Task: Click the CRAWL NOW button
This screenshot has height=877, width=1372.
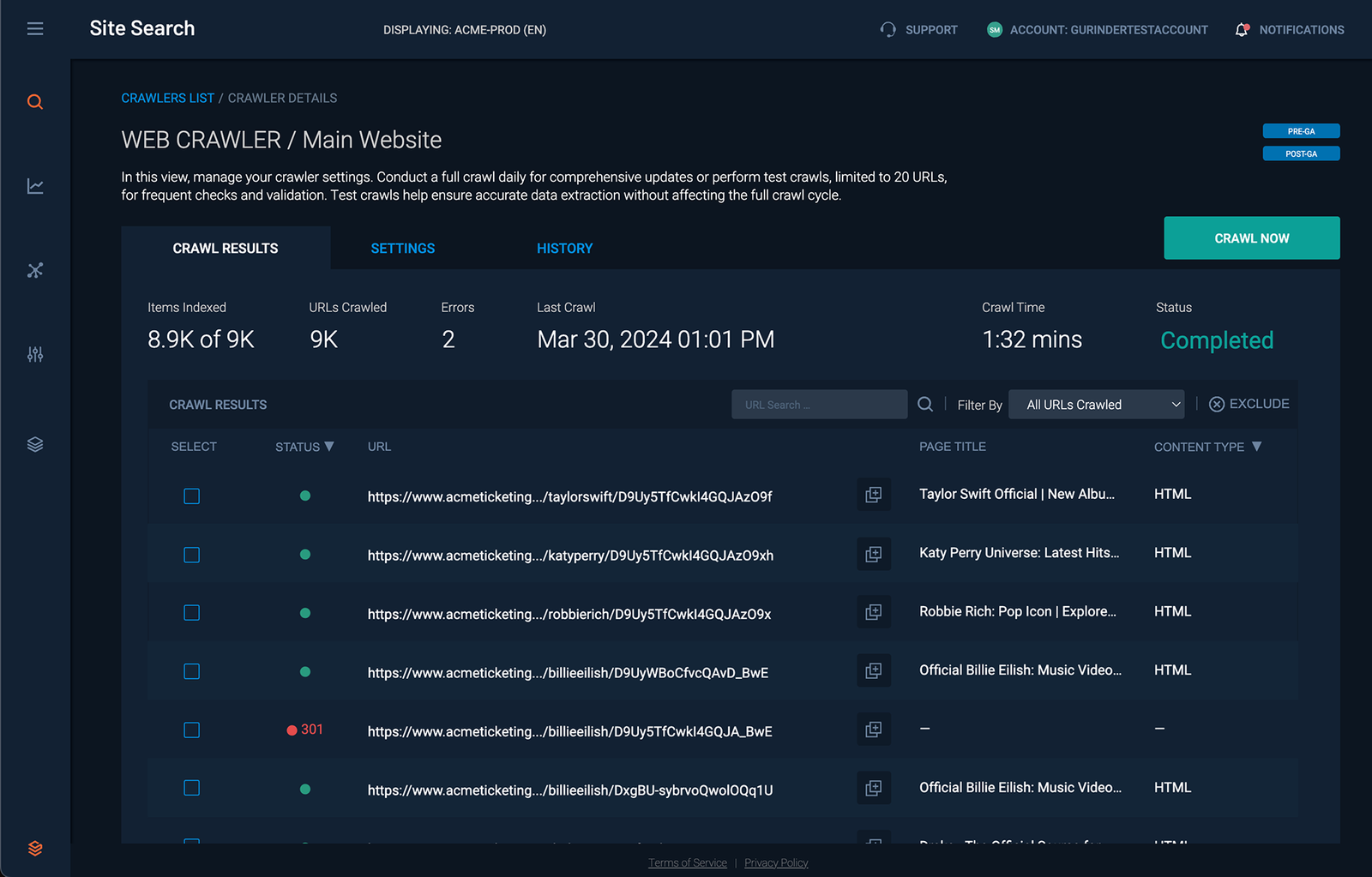Action: (1252, 237)
